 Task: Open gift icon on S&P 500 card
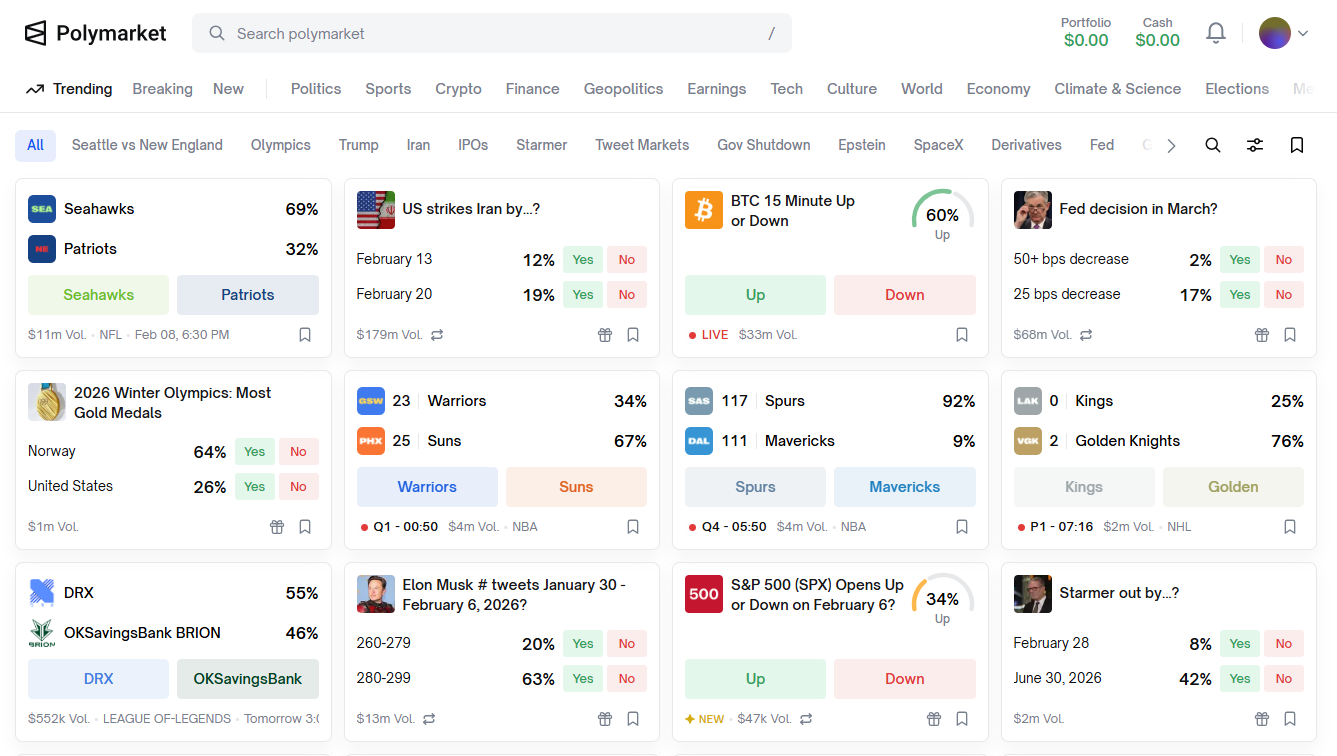pos(934,719)
